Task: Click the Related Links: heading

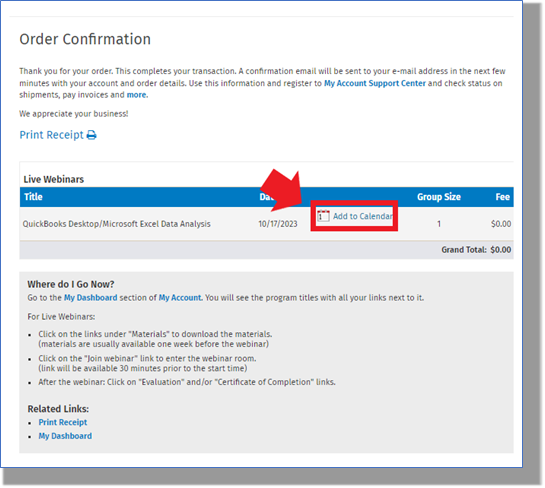Action: [58, 409]
